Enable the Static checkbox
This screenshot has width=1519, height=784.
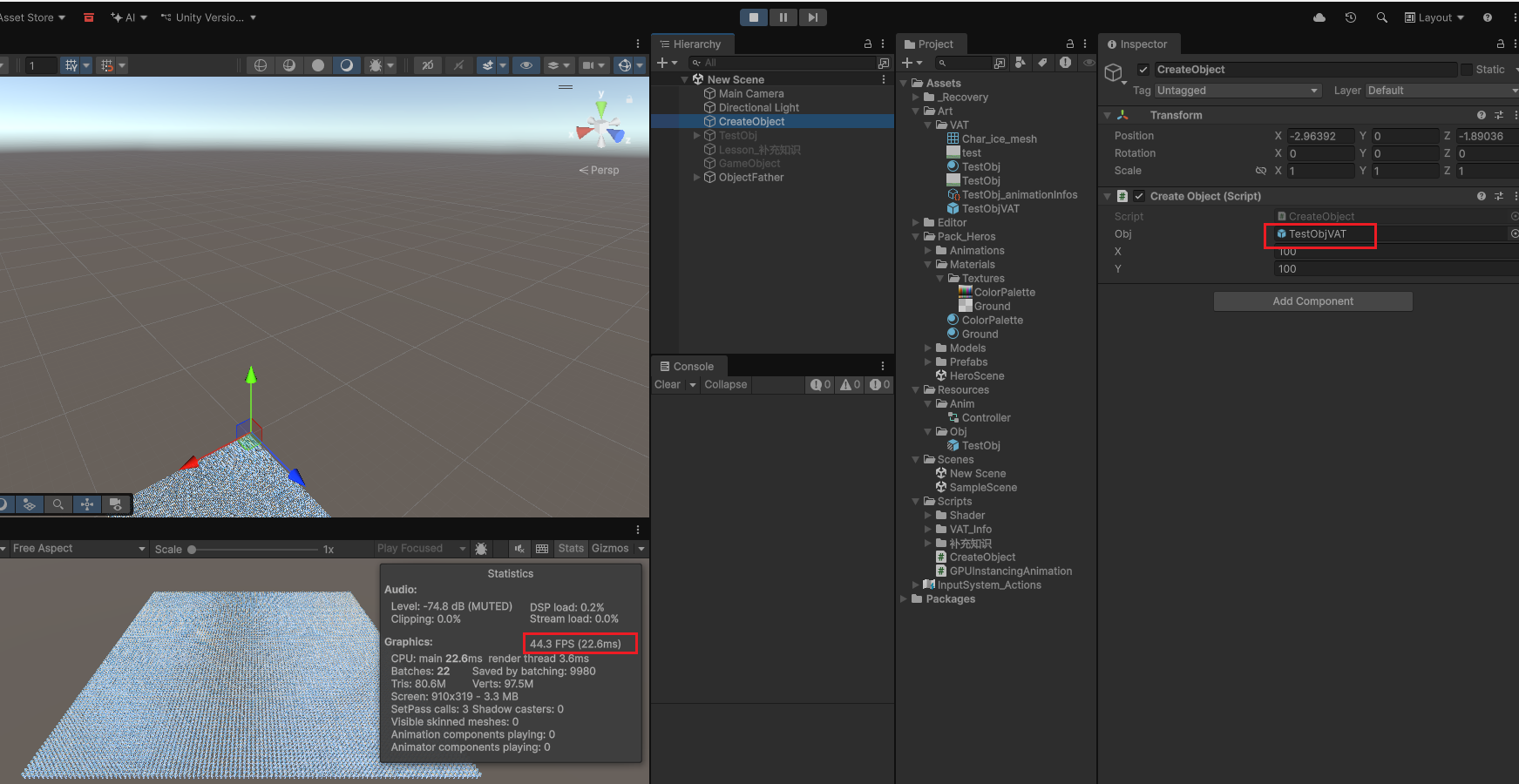coord(1467,70)
